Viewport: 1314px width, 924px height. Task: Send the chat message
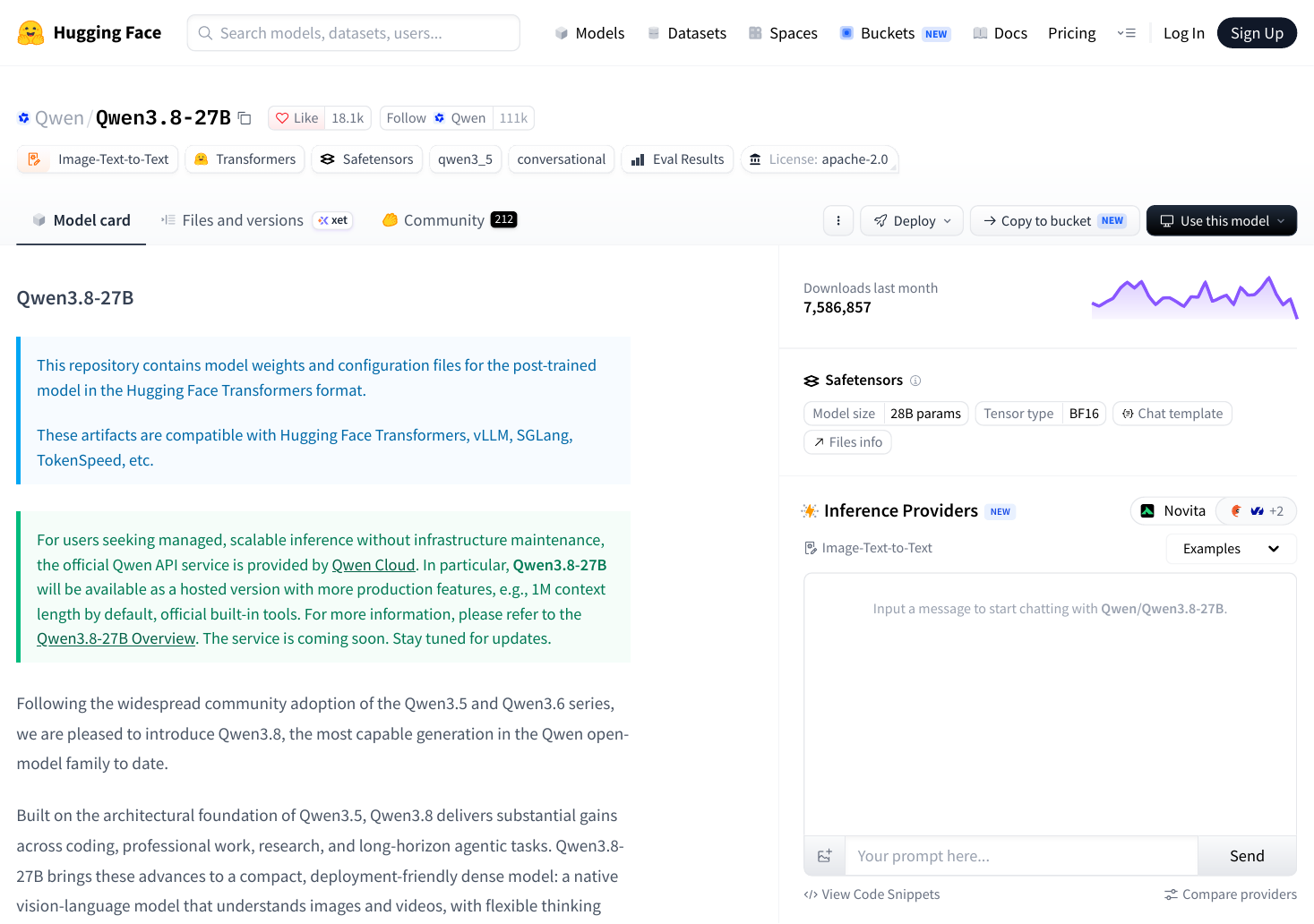(x=1247, y=856)
